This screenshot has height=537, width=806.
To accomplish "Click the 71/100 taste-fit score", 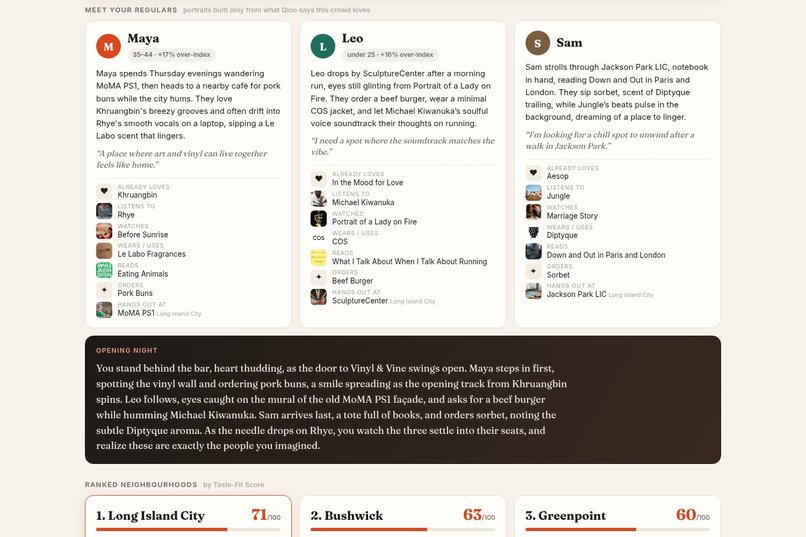I will (266, 515).
